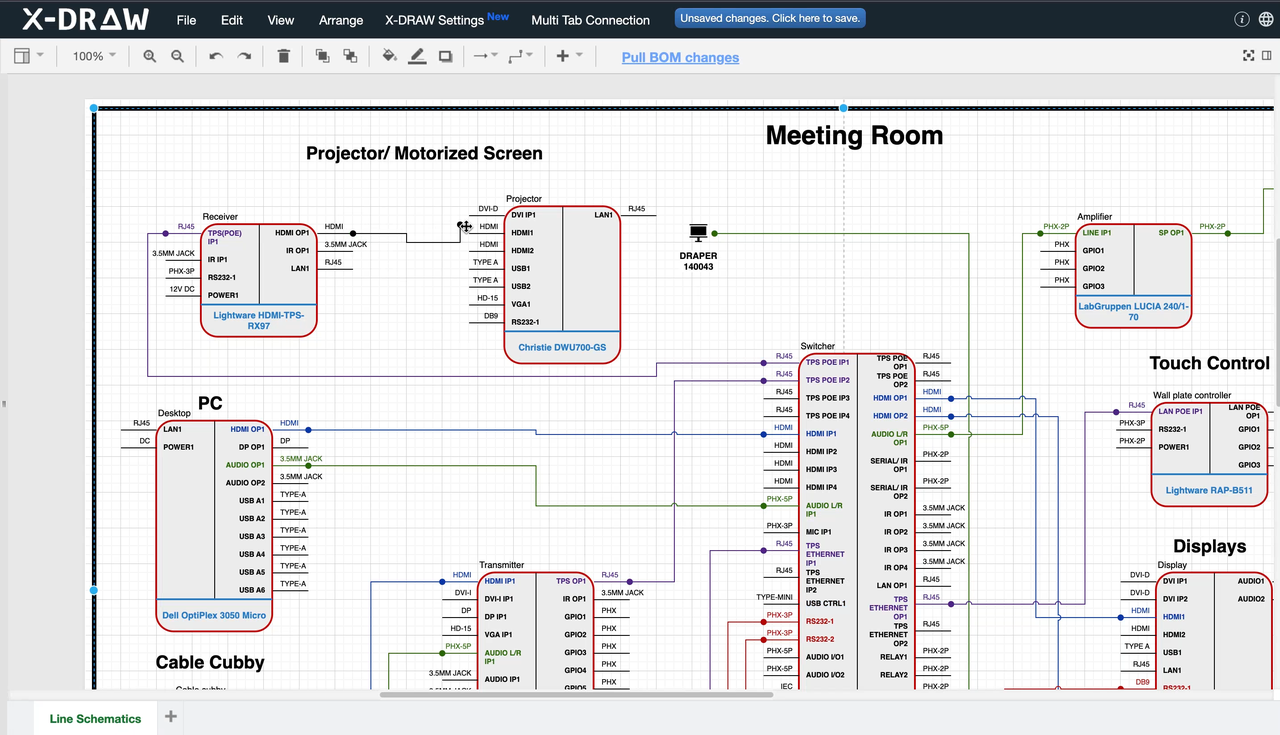
Task: Select the Meeting Room title text
Action: click(x=854, y=136)
